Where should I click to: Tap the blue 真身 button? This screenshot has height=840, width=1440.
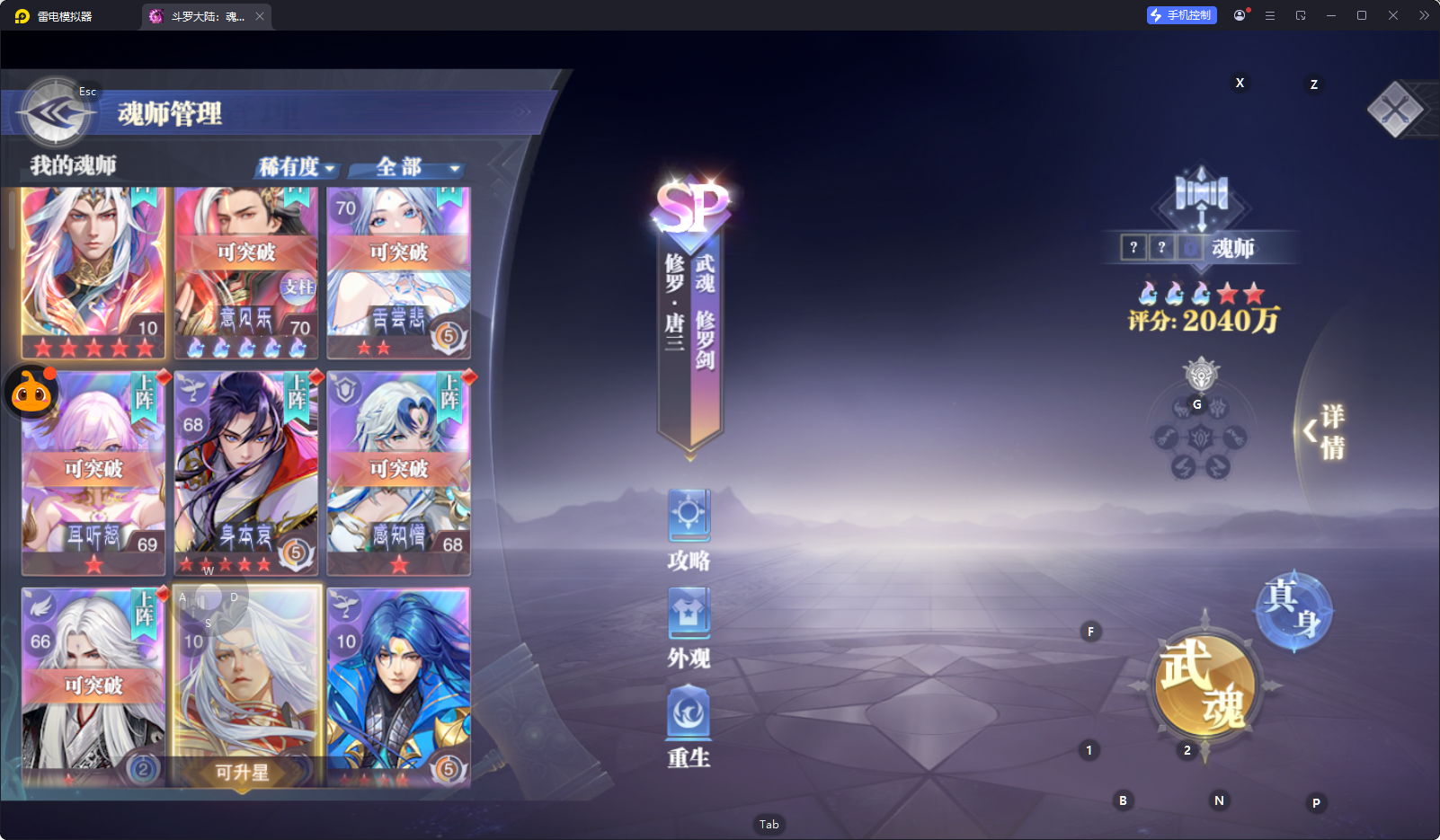1293,609
